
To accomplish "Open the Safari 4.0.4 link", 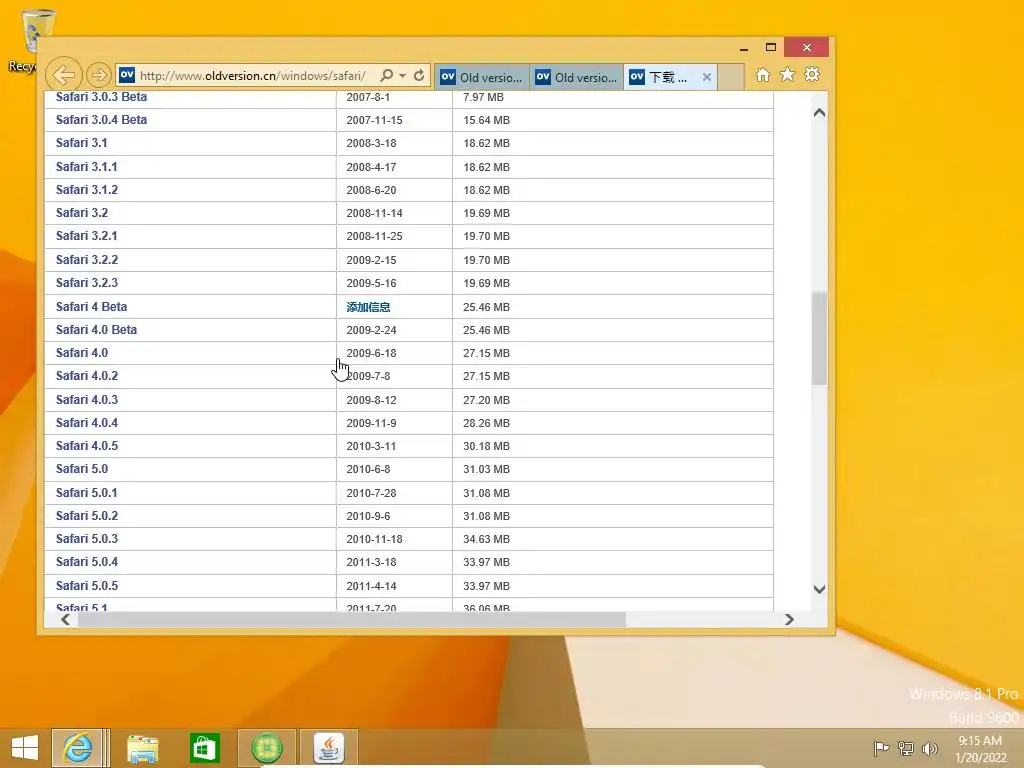I will click(87, 423).
